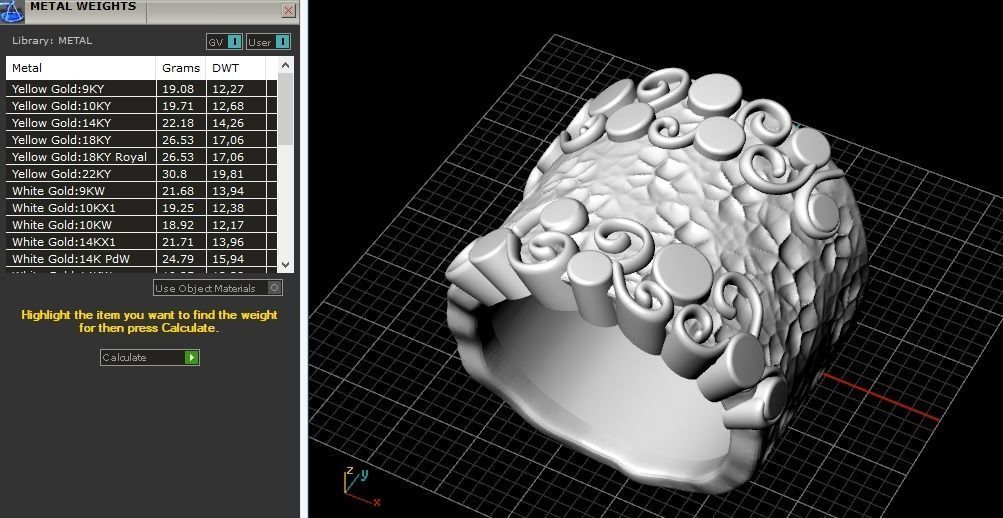Click the Metal column header
Image resolution: width=1003 pixels, height=518 pixels.
pos(81,68)
